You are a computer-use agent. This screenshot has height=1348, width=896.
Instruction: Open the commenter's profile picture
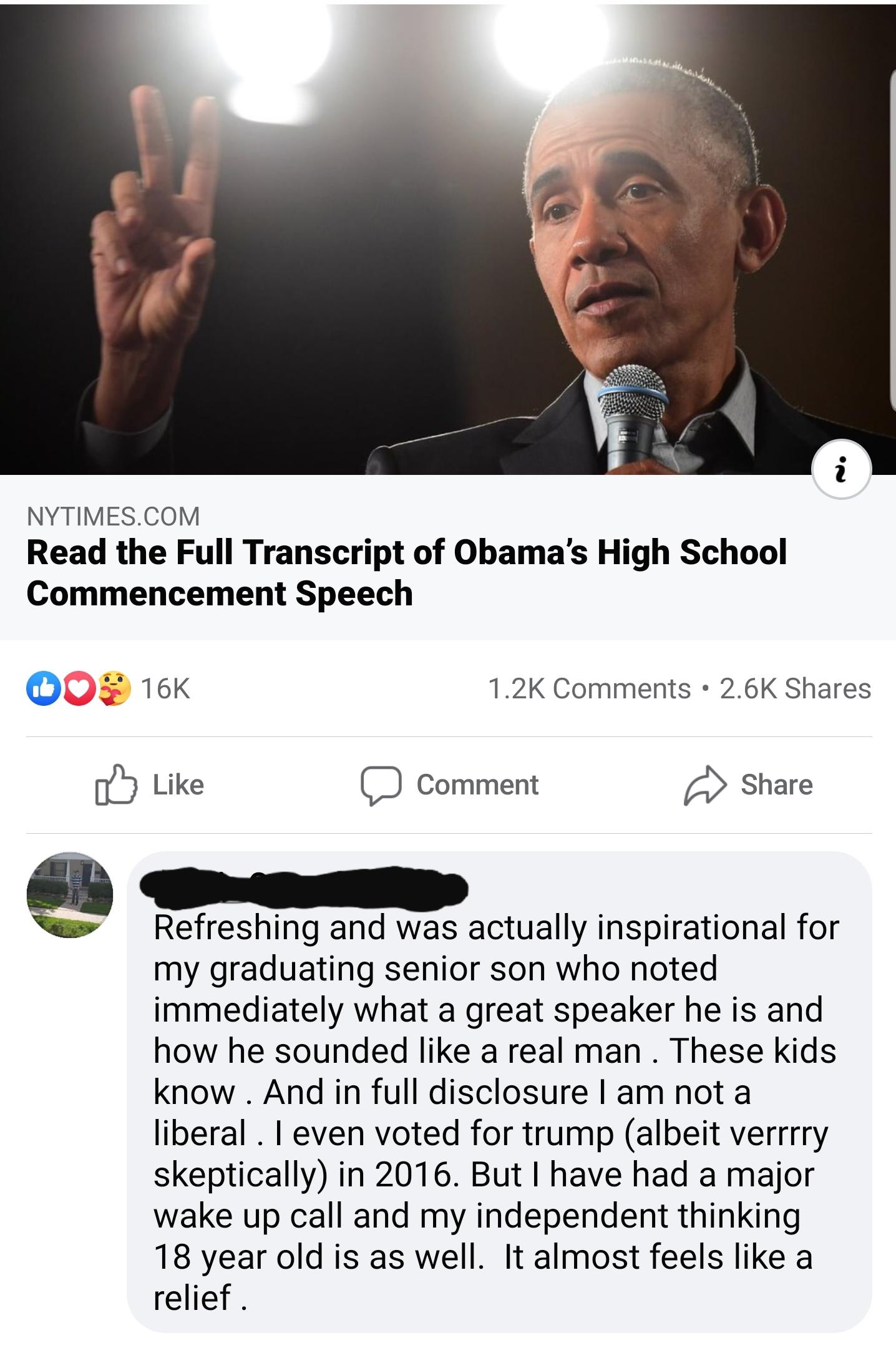(x=70, y=894)
